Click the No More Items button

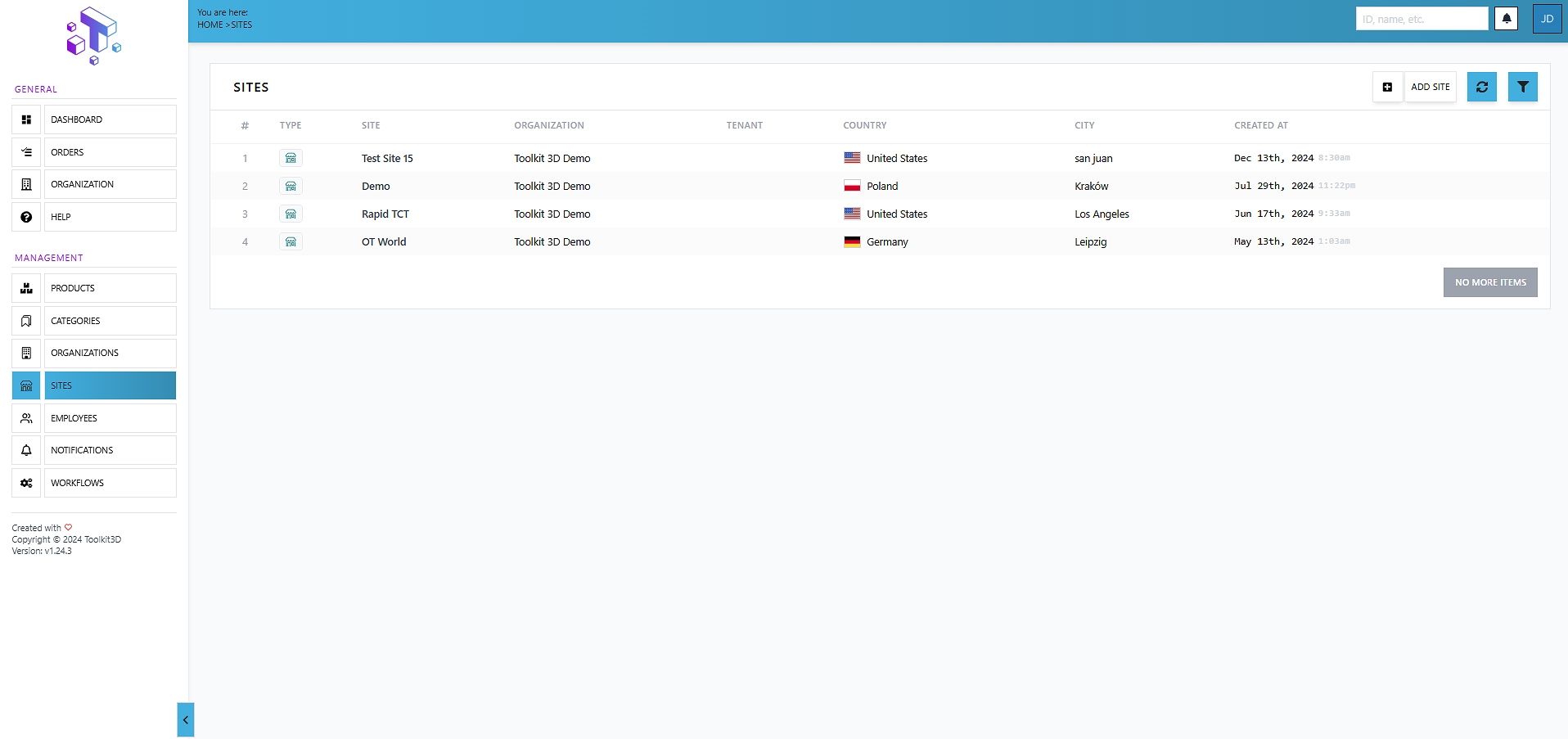(1490, 282)
